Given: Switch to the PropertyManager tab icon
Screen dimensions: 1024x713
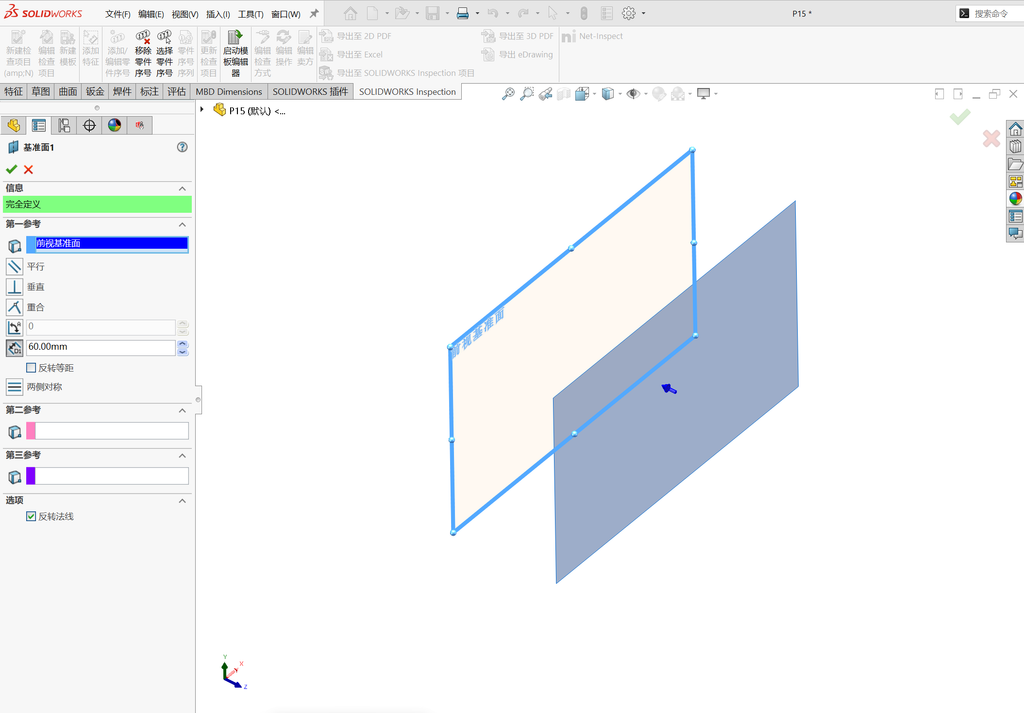Looking at the screenshot, I should pyautogui.click(x=39, y=125).
